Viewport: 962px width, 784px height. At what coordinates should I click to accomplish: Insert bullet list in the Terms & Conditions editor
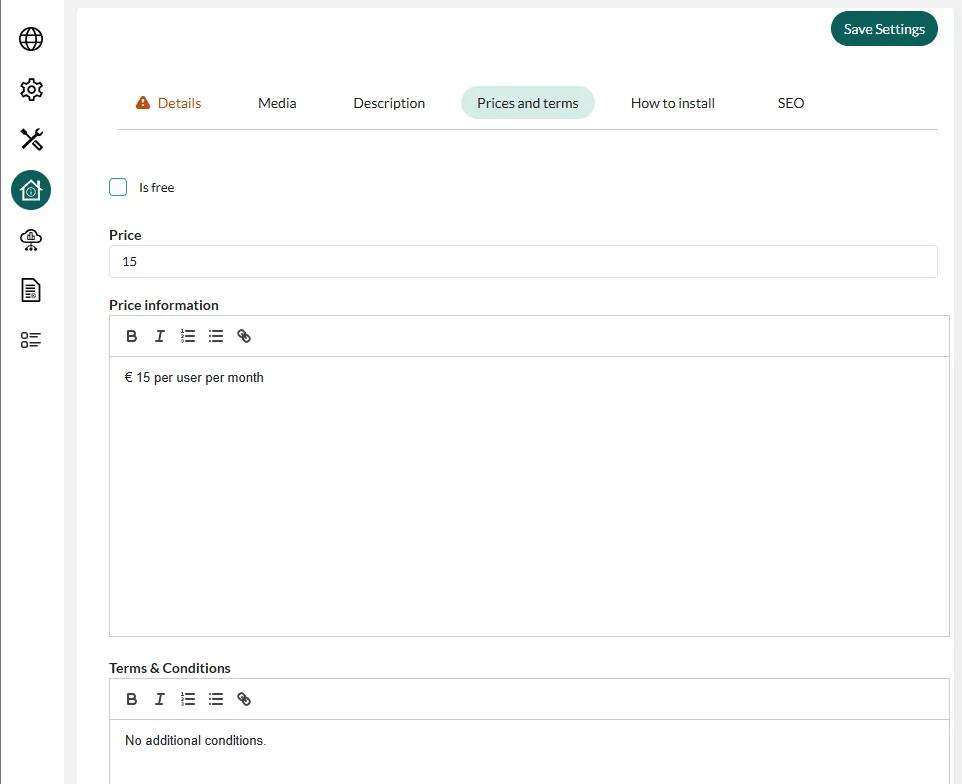click(x=216, y=700)
